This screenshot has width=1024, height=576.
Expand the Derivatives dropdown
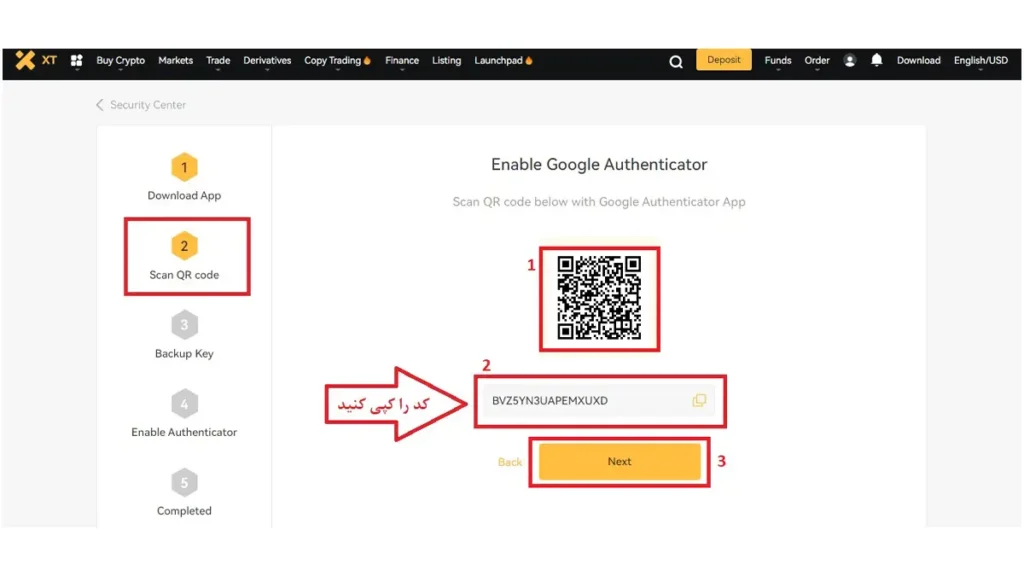click(267, 61)
